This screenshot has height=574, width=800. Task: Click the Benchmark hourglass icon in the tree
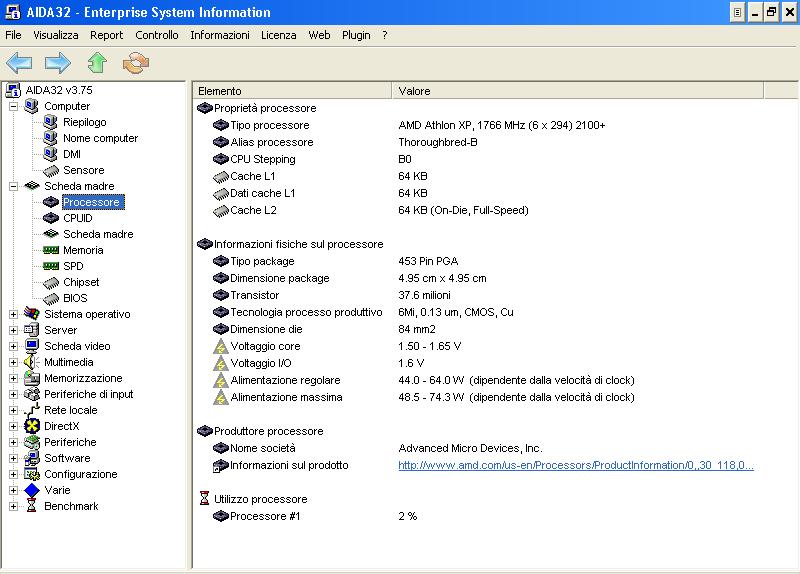(x=32, y=506)
